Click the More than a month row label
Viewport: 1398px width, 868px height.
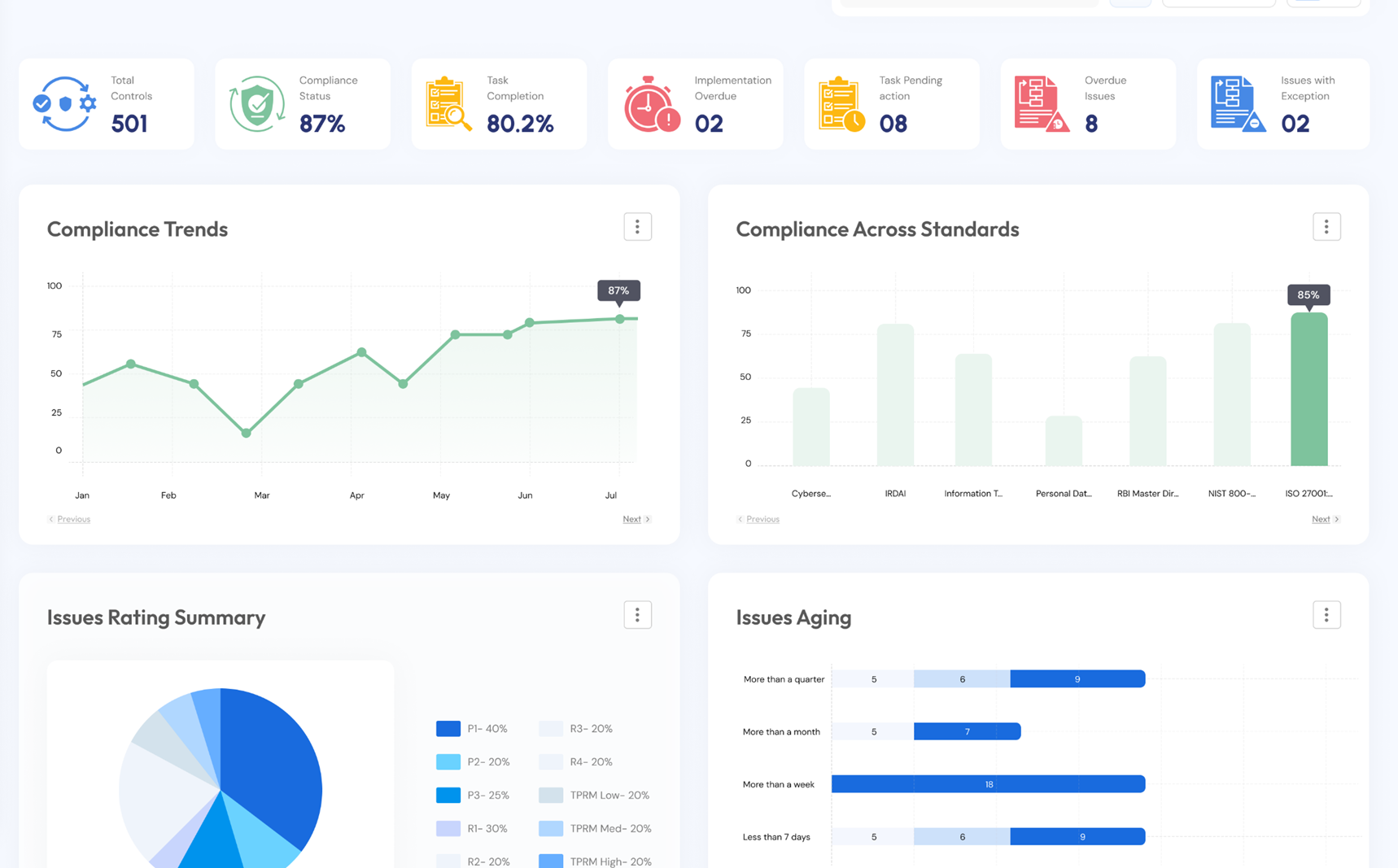[781, 732]
